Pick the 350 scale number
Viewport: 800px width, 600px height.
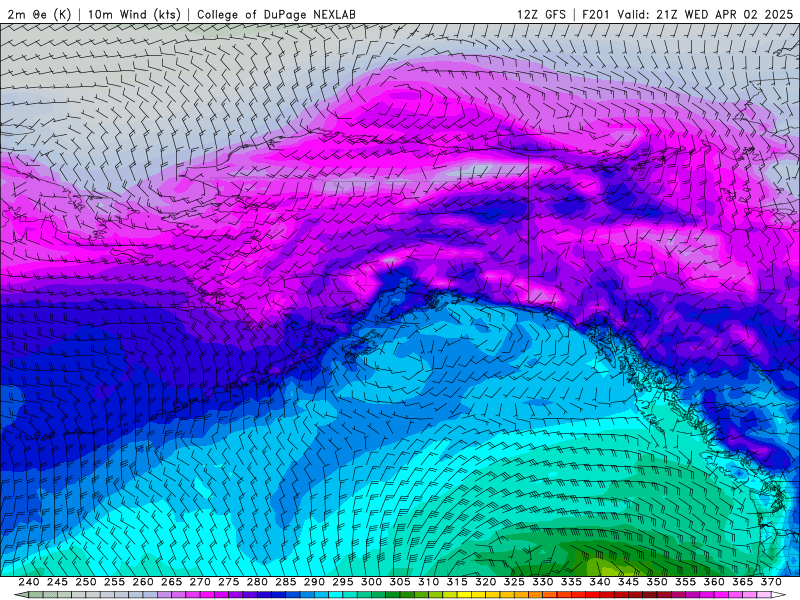click(x=657, y=582)
